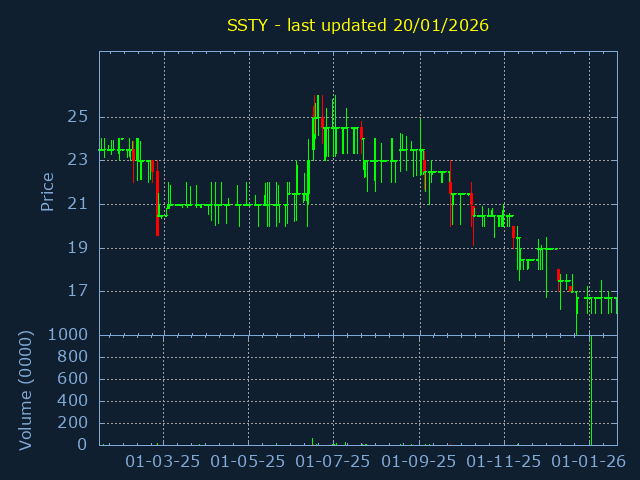
Task: Select the 01-11-25 date tick label
Action: pos(504,461)
